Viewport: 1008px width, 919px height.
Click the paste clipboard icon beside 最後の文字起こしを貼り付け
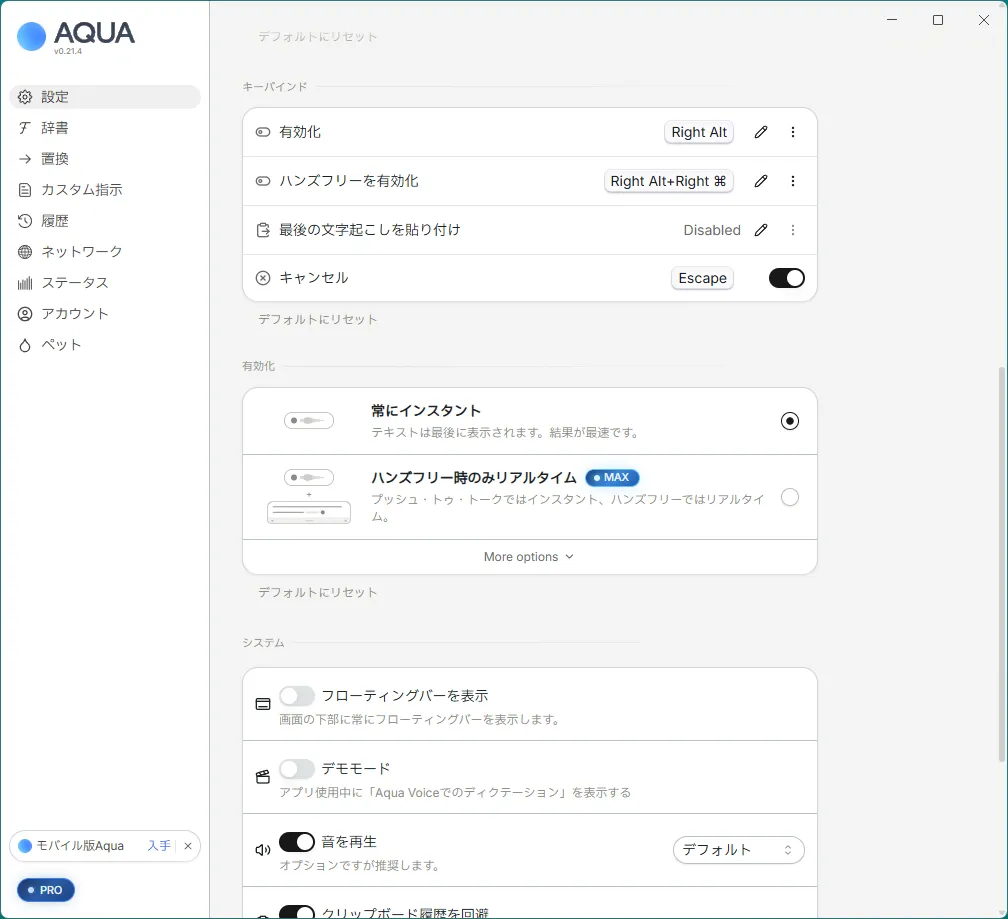263,230
